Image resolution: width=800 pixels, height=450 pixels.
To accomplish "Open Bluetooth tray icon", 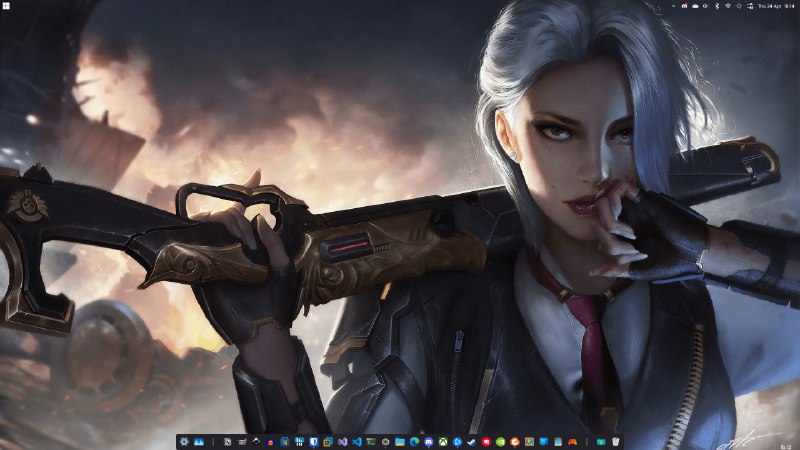I will click(717, 6).
